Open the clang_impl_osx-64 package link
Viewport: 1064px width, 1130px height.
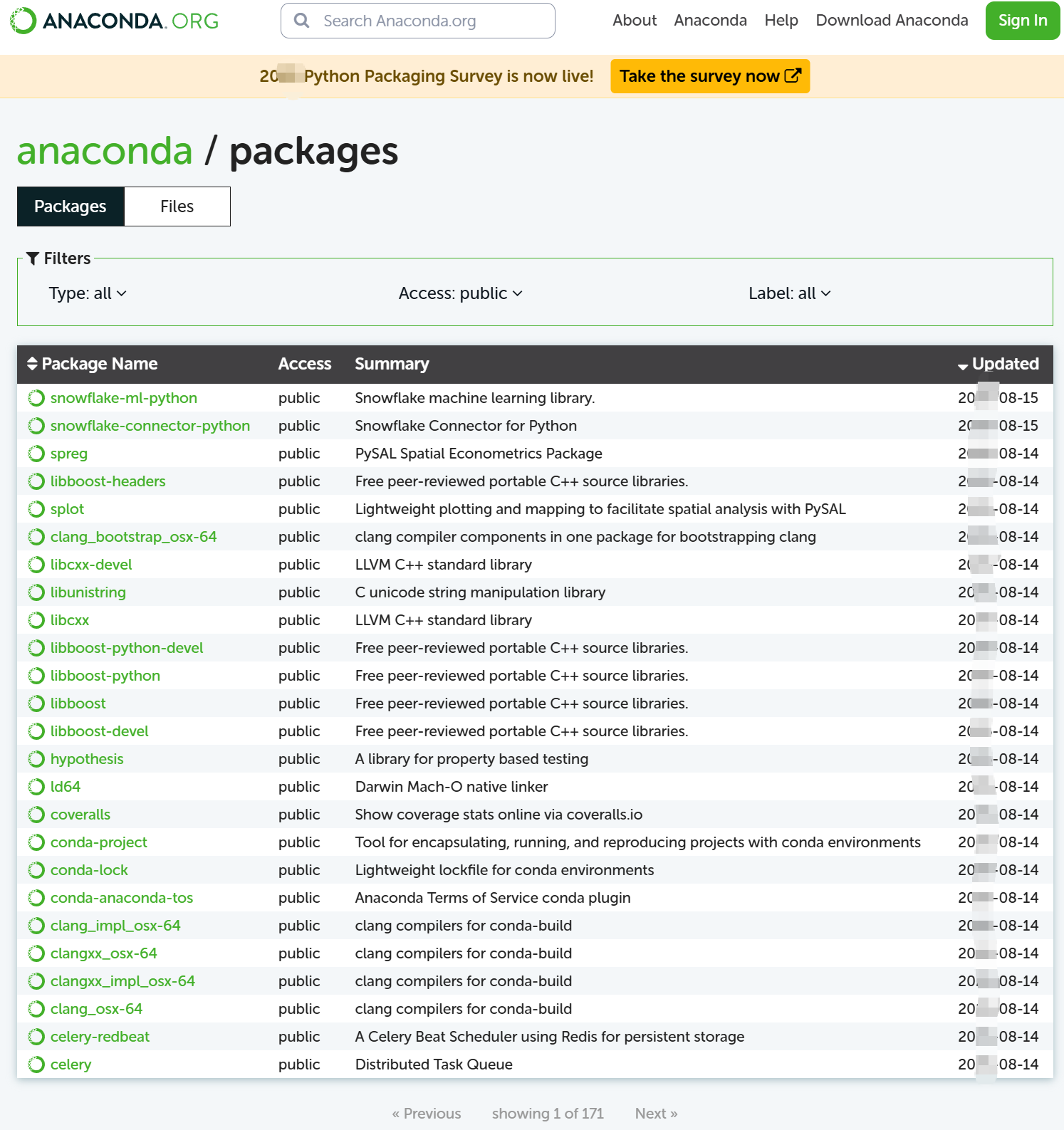pos(115,926)
